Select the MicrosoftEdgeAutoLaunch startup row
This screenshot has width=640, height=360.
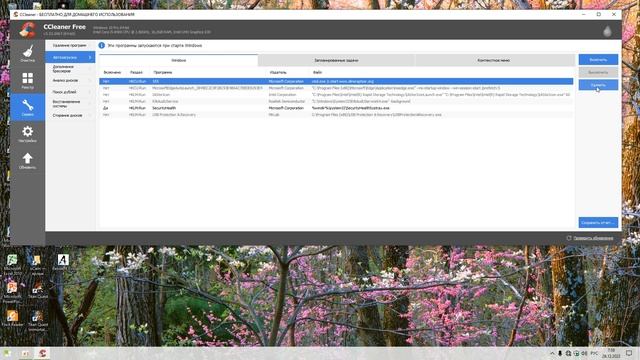(336, 88)
